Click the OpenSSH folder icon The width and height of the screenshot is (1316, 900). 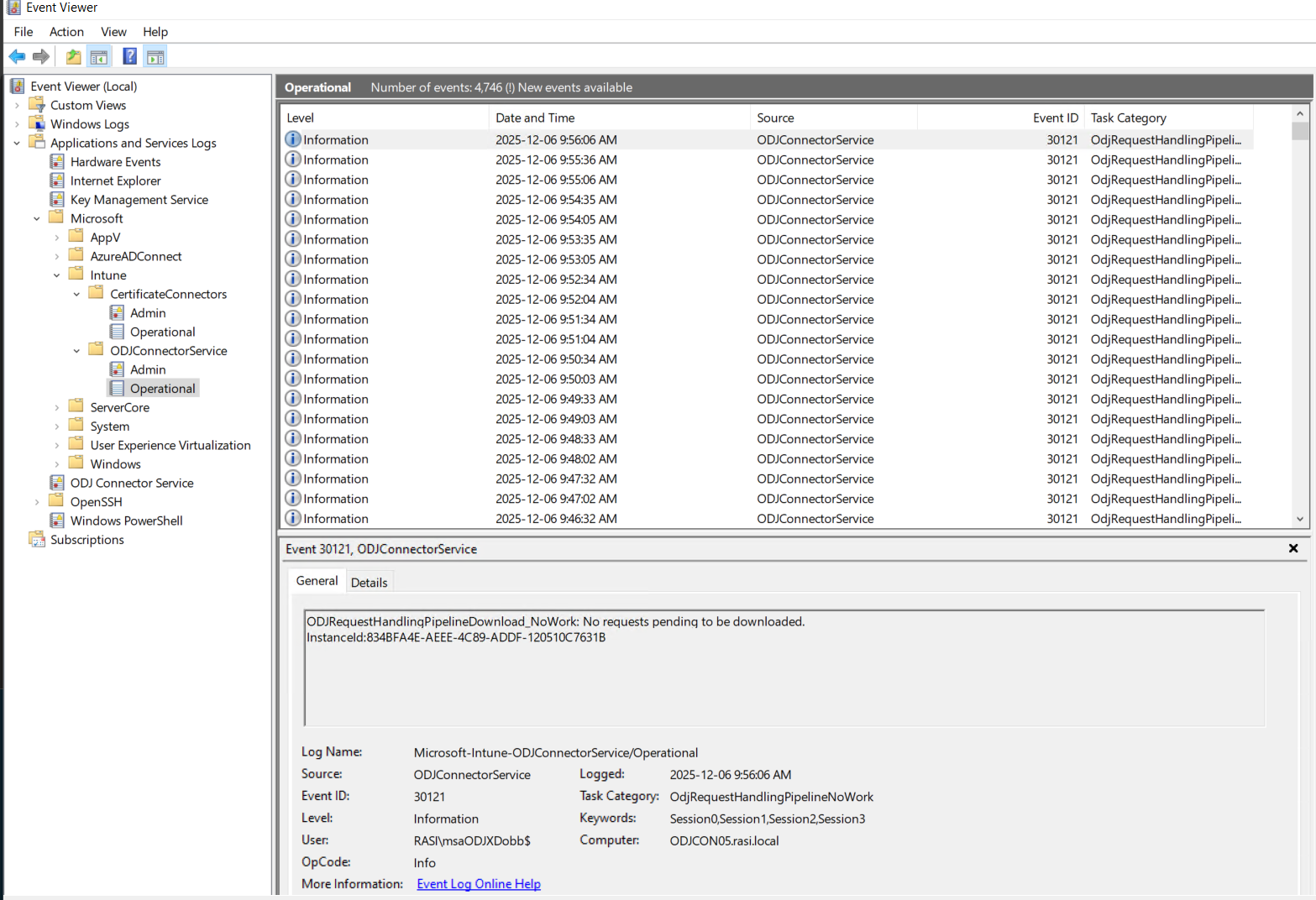coord(56,500)
